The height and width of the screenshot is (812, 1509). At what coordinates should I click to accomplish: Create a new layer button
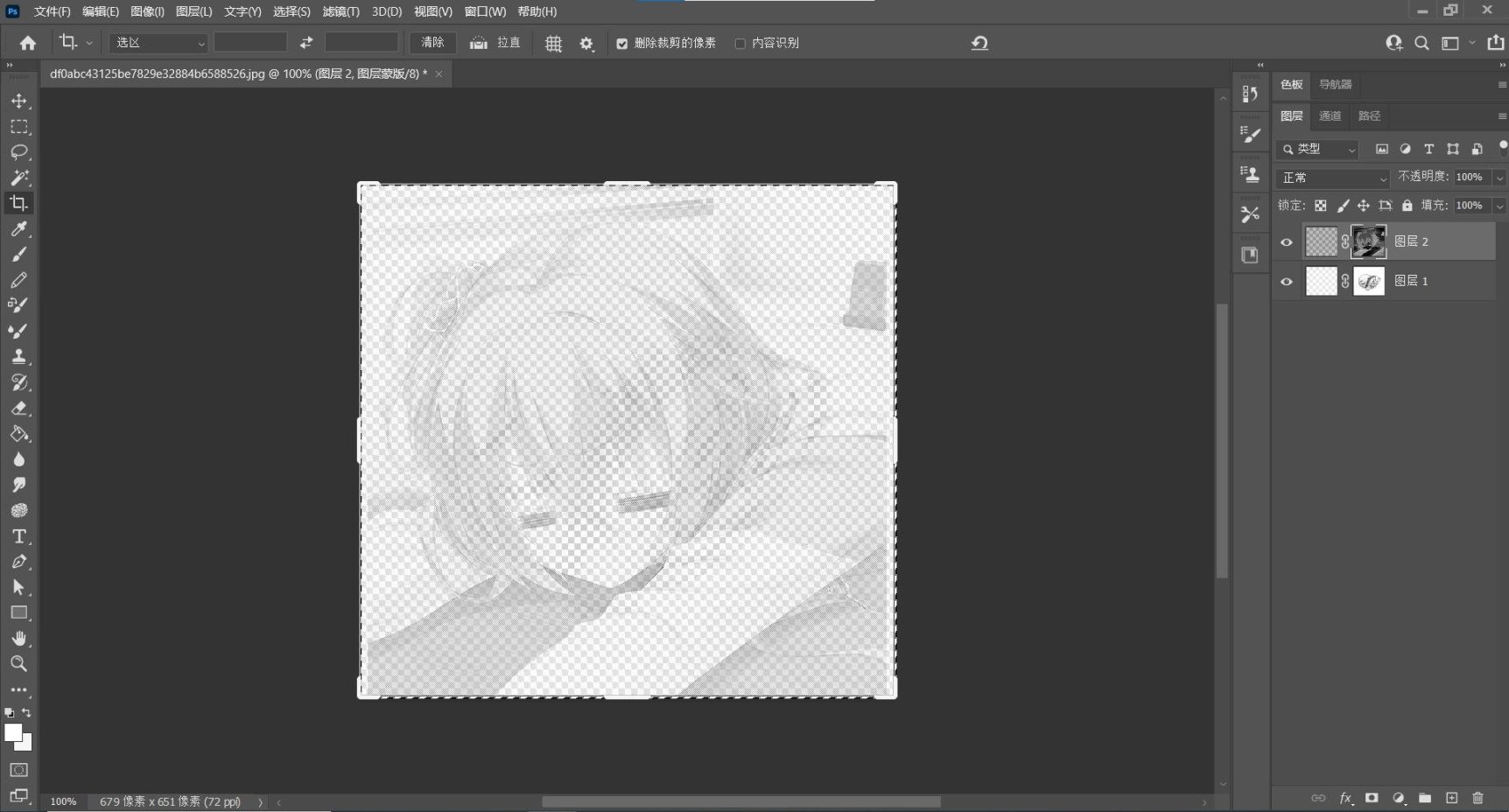coord(1451,798)
